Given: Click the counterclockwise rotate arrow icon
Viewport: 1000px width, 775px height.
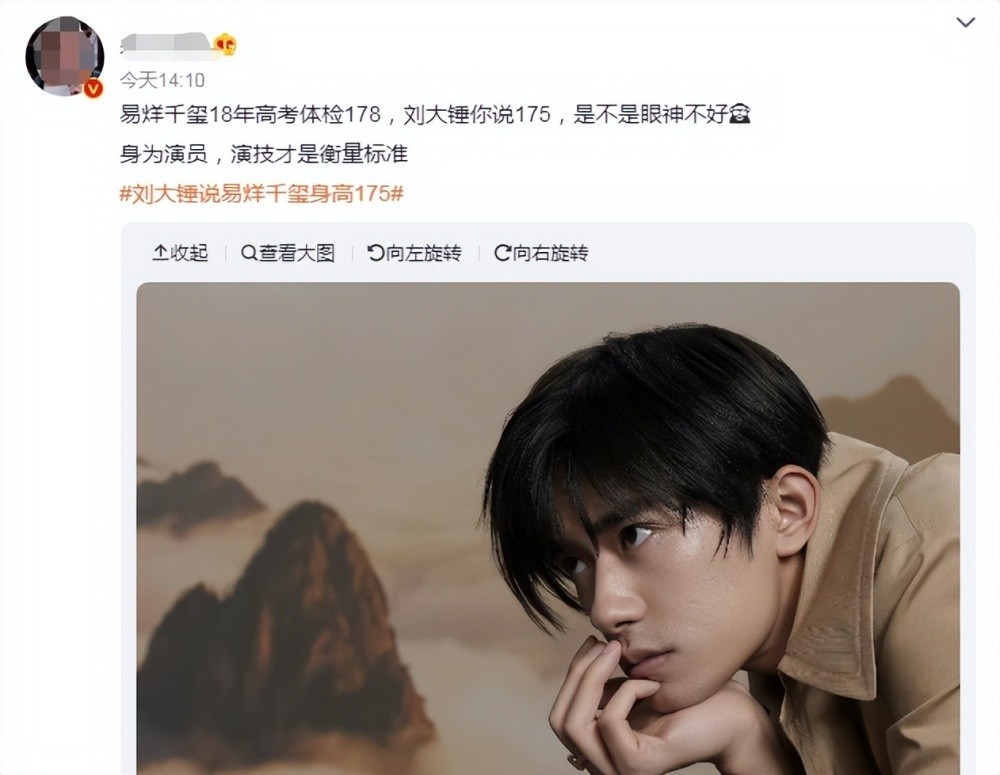Looking at the screenshot, I should click(376, 253).
